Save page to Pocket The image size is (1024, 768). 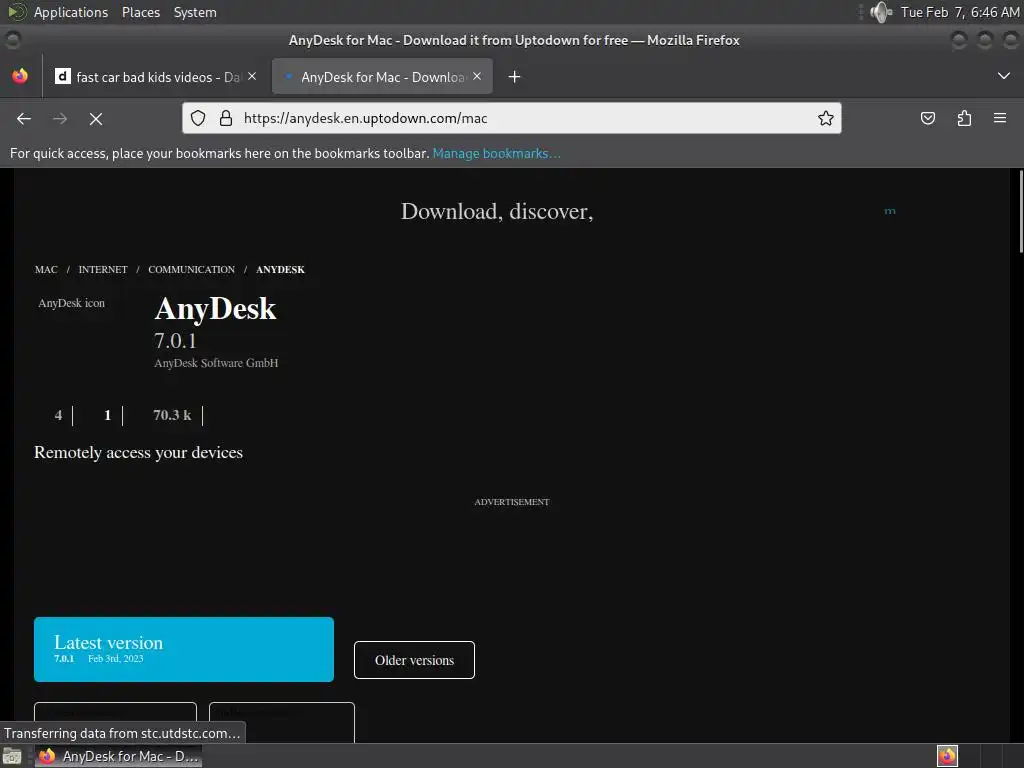(928, 118)
